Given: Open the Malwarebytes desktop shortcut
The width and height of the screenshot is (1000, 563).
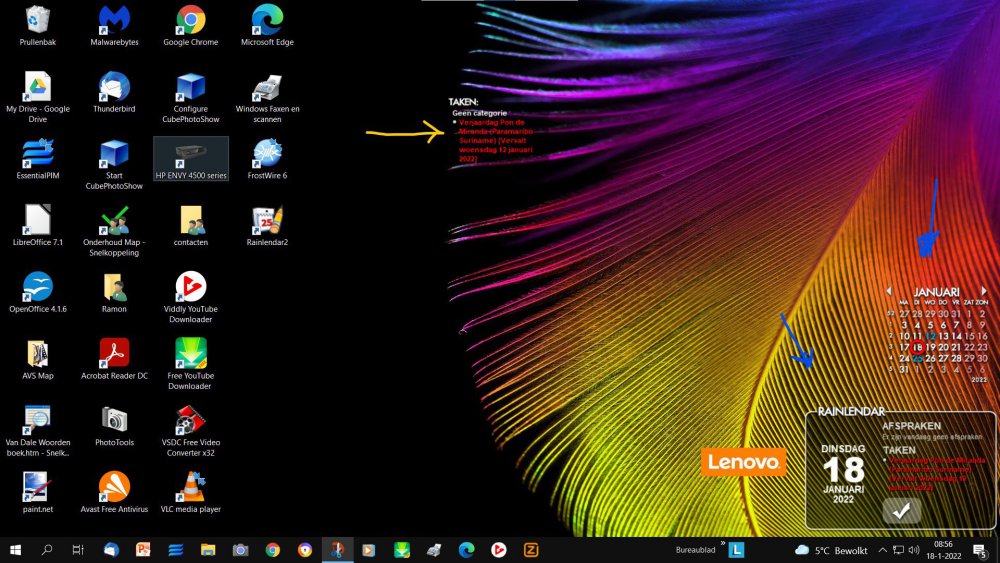Looking at the screenshot, I should [x=114, y=20].
